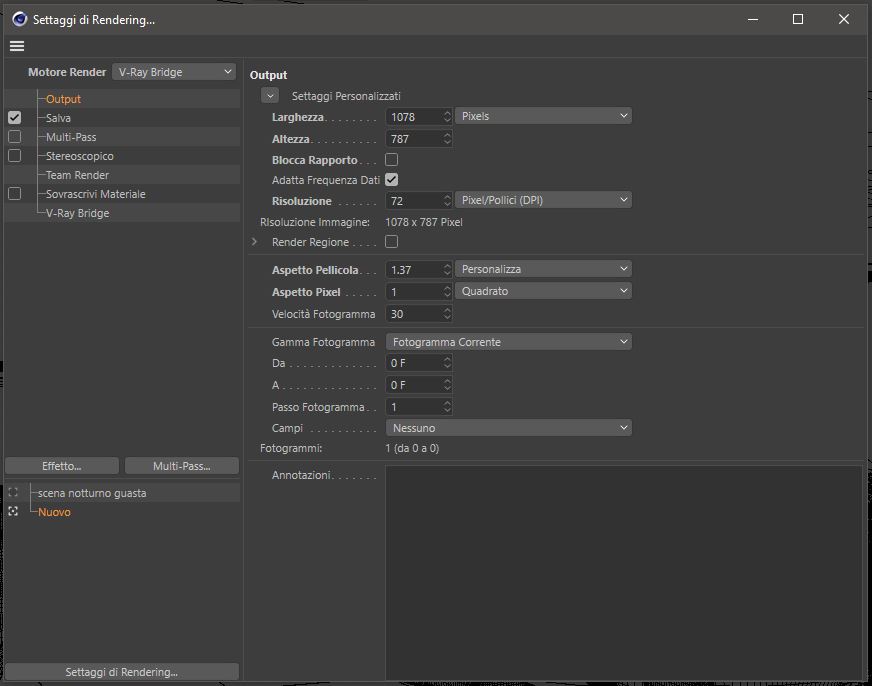The height and width of the screenshot is (686, 872).
Task: Select the Salva section
Action: click(x=58, y=118)
